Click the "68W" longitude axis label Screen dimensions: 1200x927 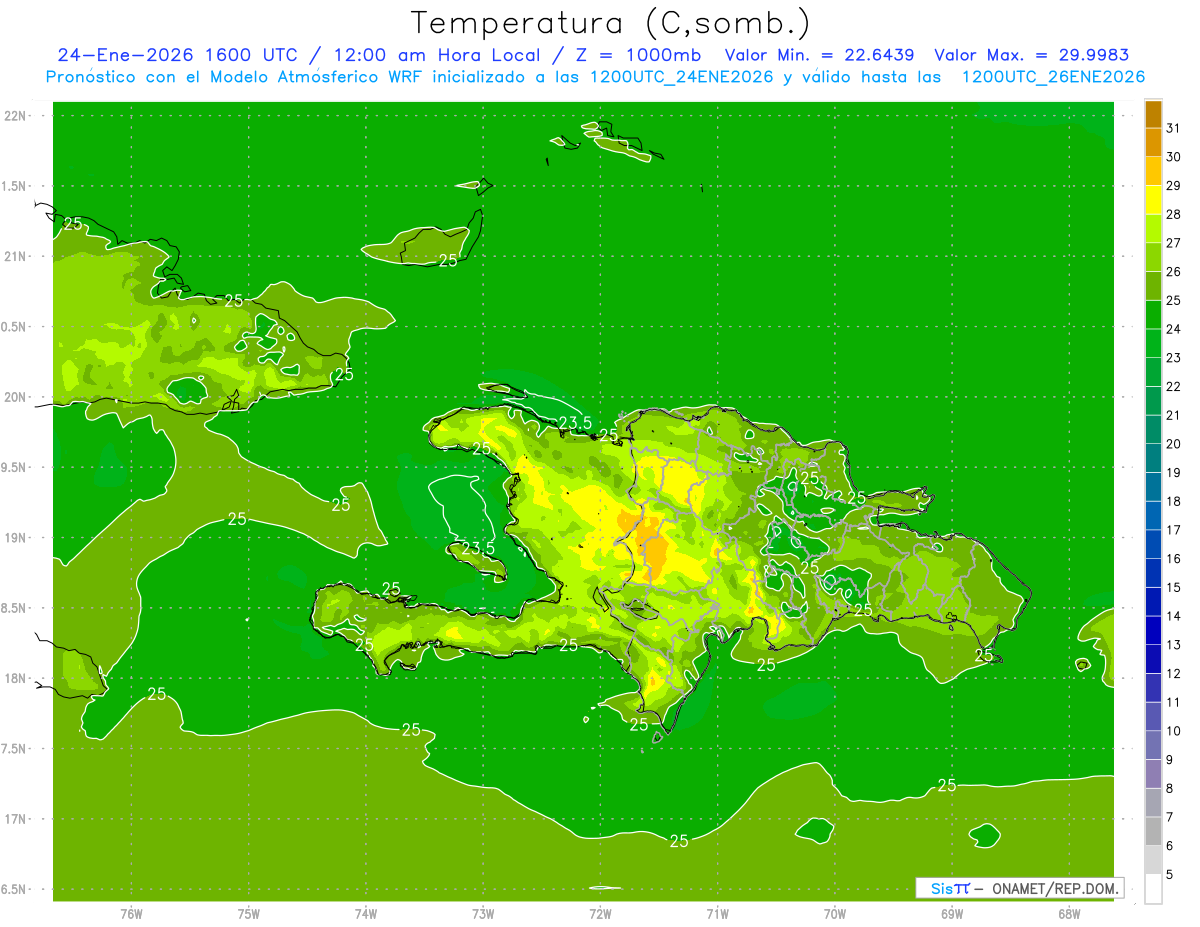[1069, 913]
